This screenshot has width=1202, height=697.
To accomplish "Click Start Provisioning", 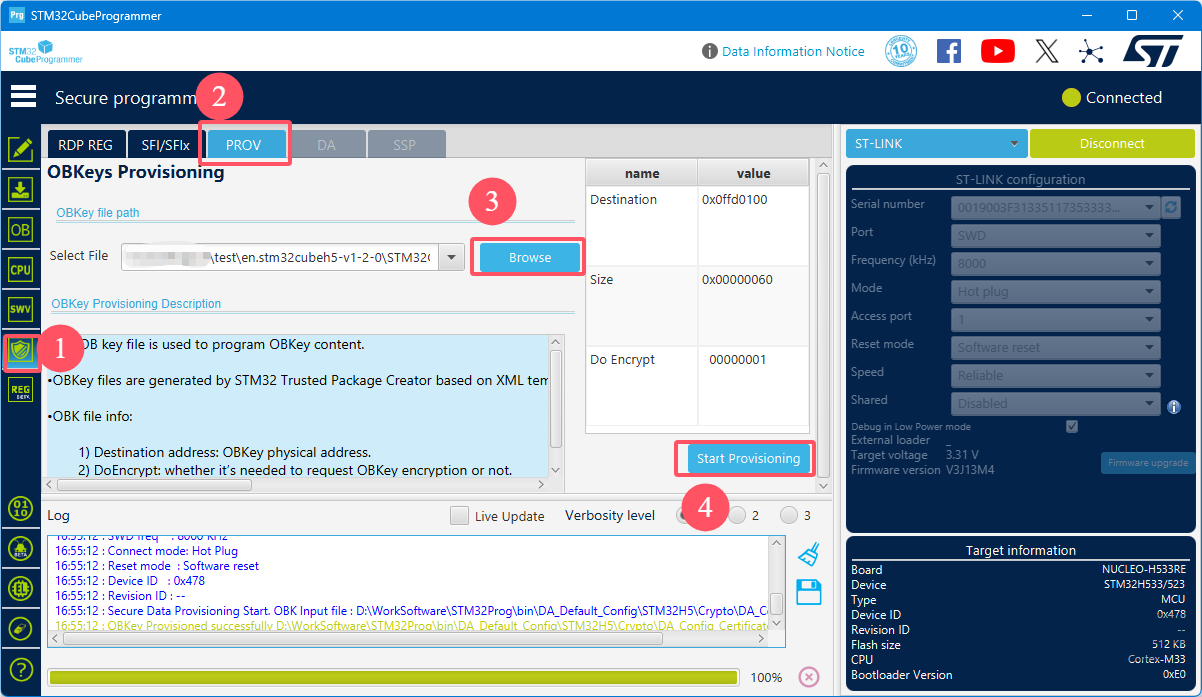I will 748,459.
